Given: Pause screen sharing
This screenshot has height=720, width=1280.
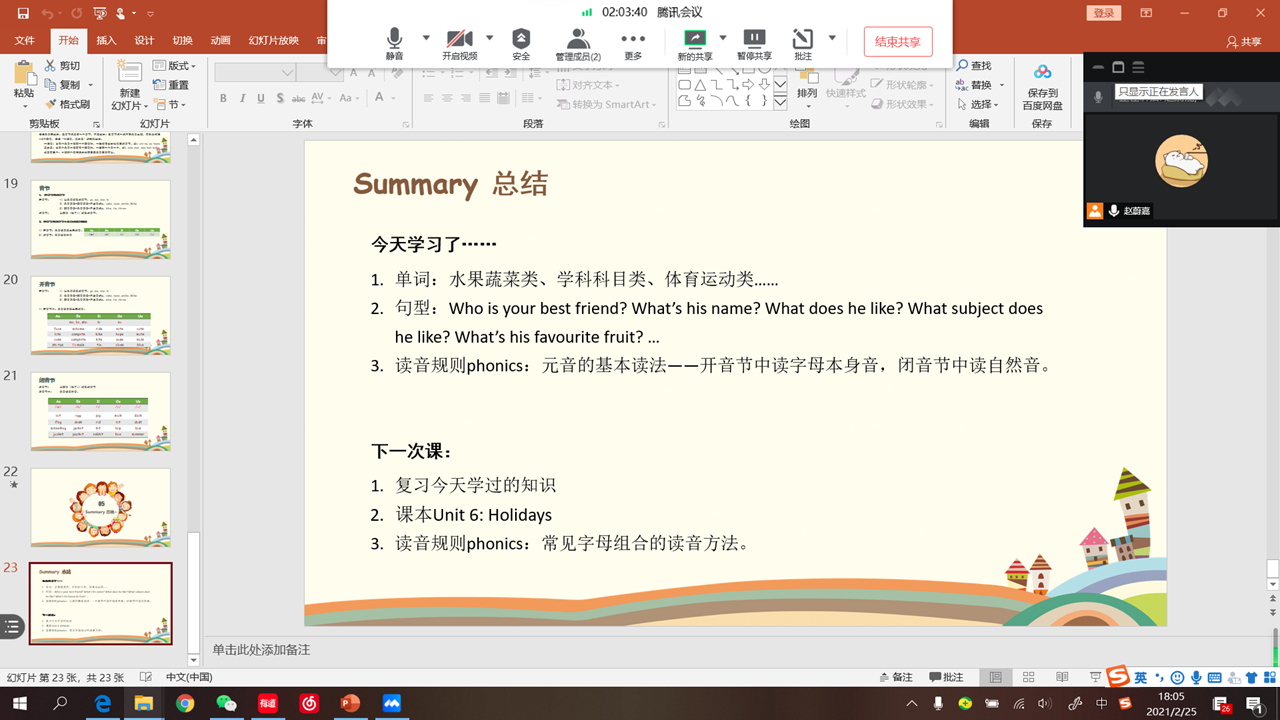Looking at the screenshot, I should (x=754, y=42).
